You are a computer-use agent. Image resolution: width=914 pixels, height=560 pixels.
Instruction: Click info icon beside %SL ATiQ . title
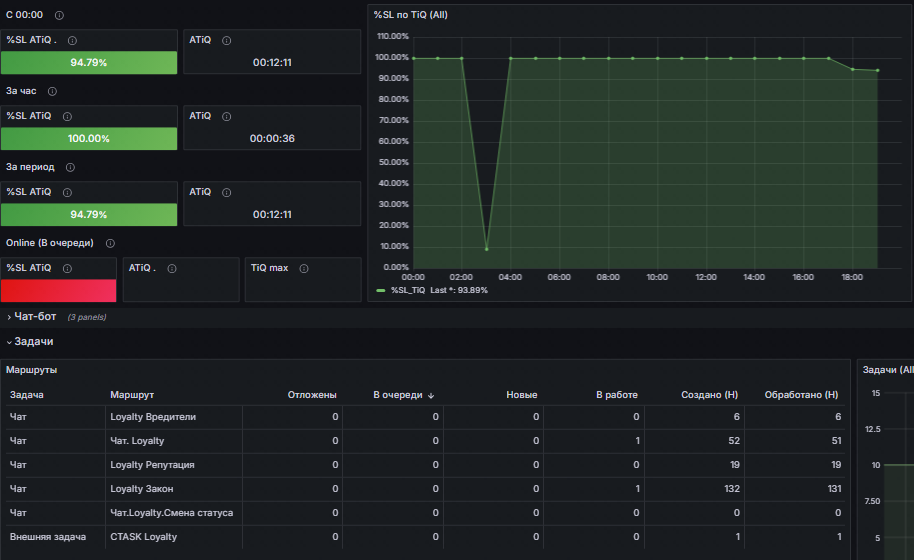(72, 40)
